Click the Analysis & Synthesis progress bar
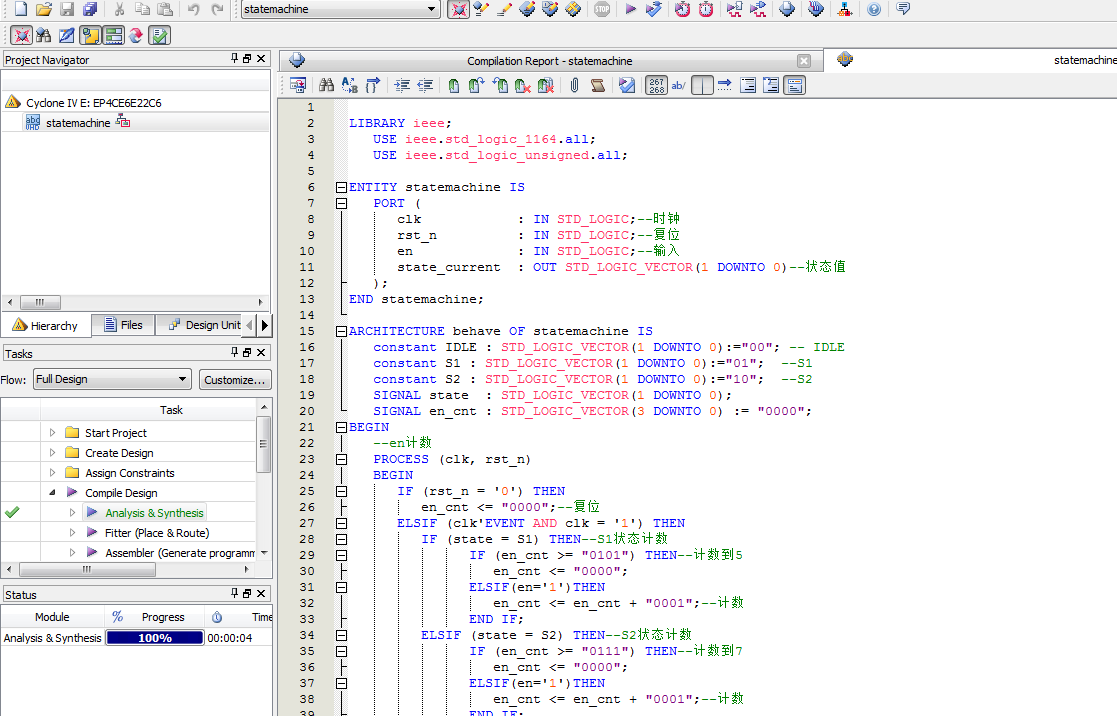 pyautogui.click(x=154, y=638)
